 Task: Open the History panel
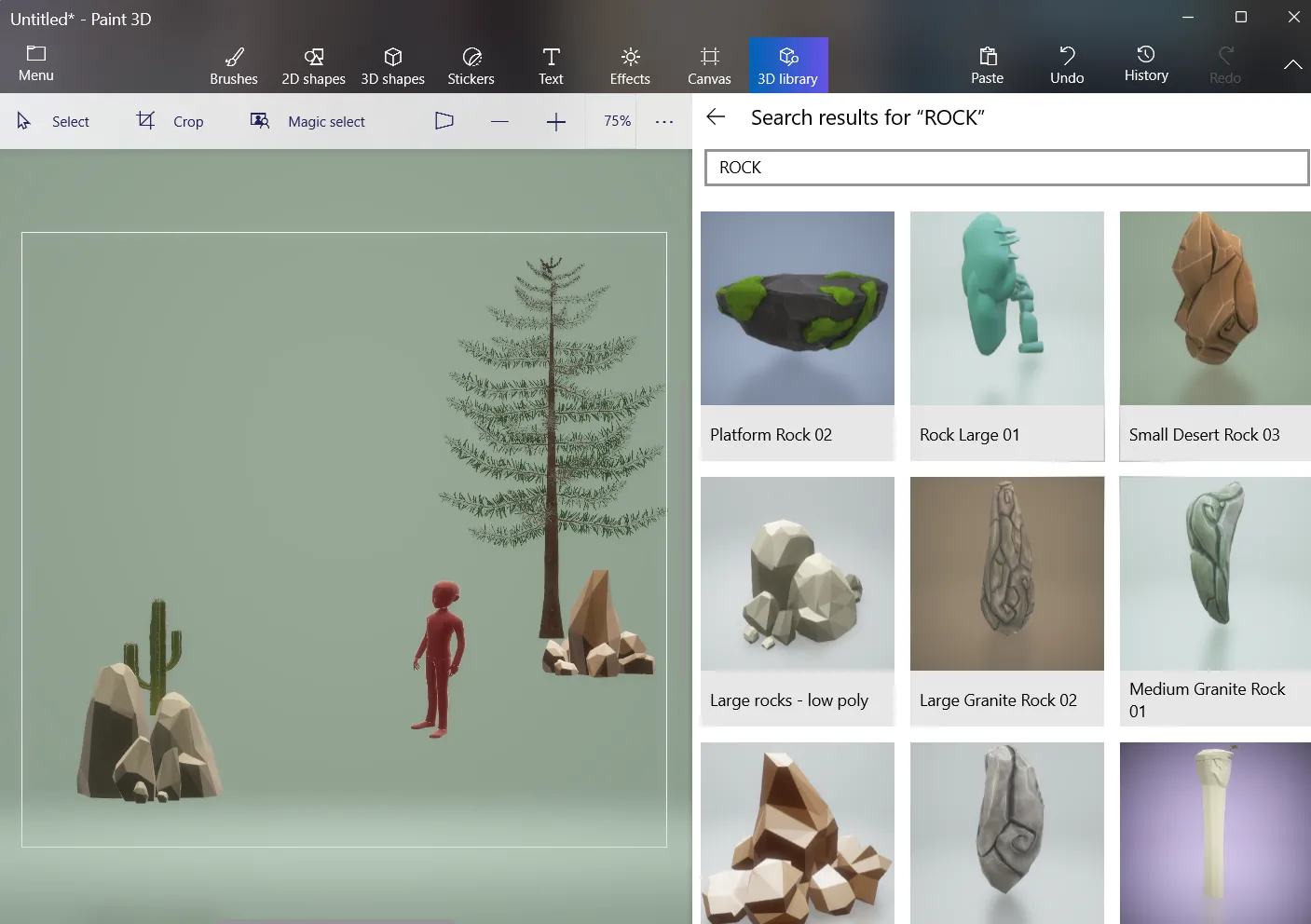[x=1145, y=64]
